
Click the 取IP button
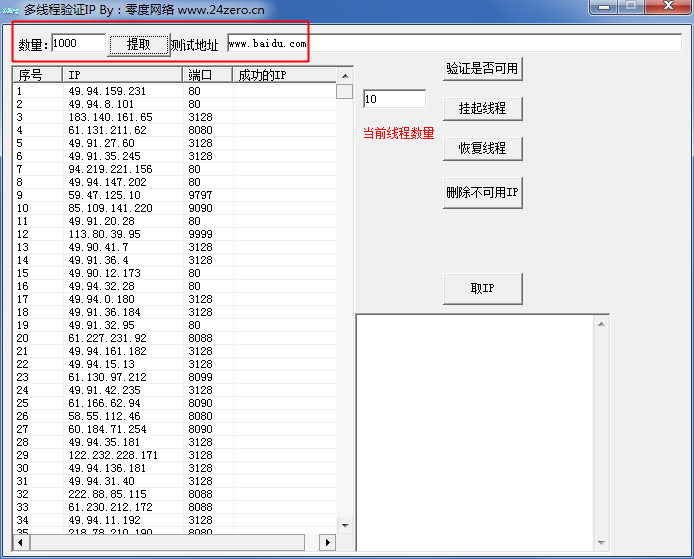(x=482, y=289)
